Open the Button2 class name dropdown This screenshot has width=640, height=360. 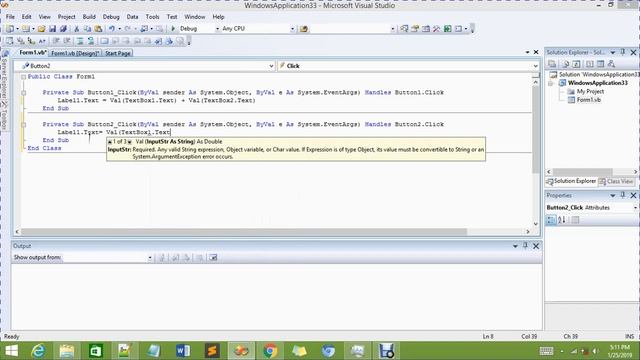click(x=271, y=66)
